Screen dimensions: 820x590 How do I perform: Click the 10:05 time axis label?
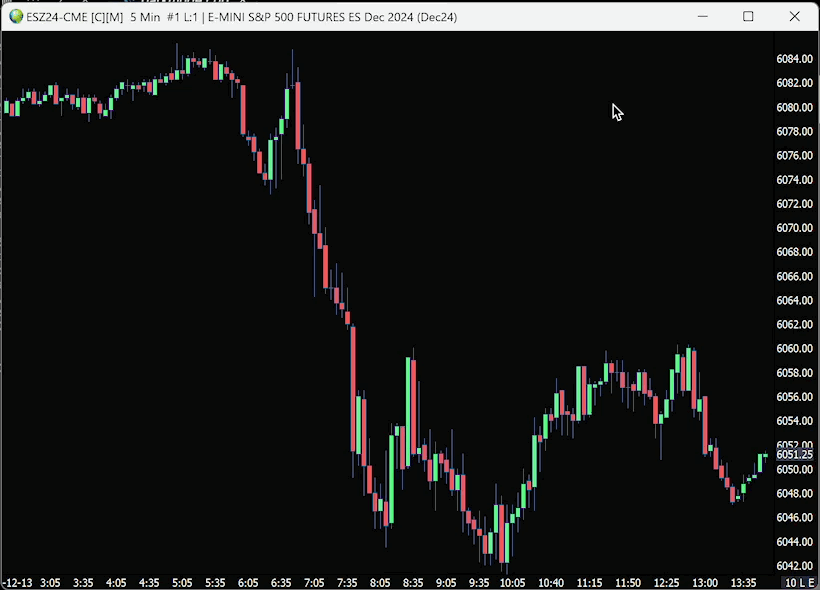click(x=512, y=583)
